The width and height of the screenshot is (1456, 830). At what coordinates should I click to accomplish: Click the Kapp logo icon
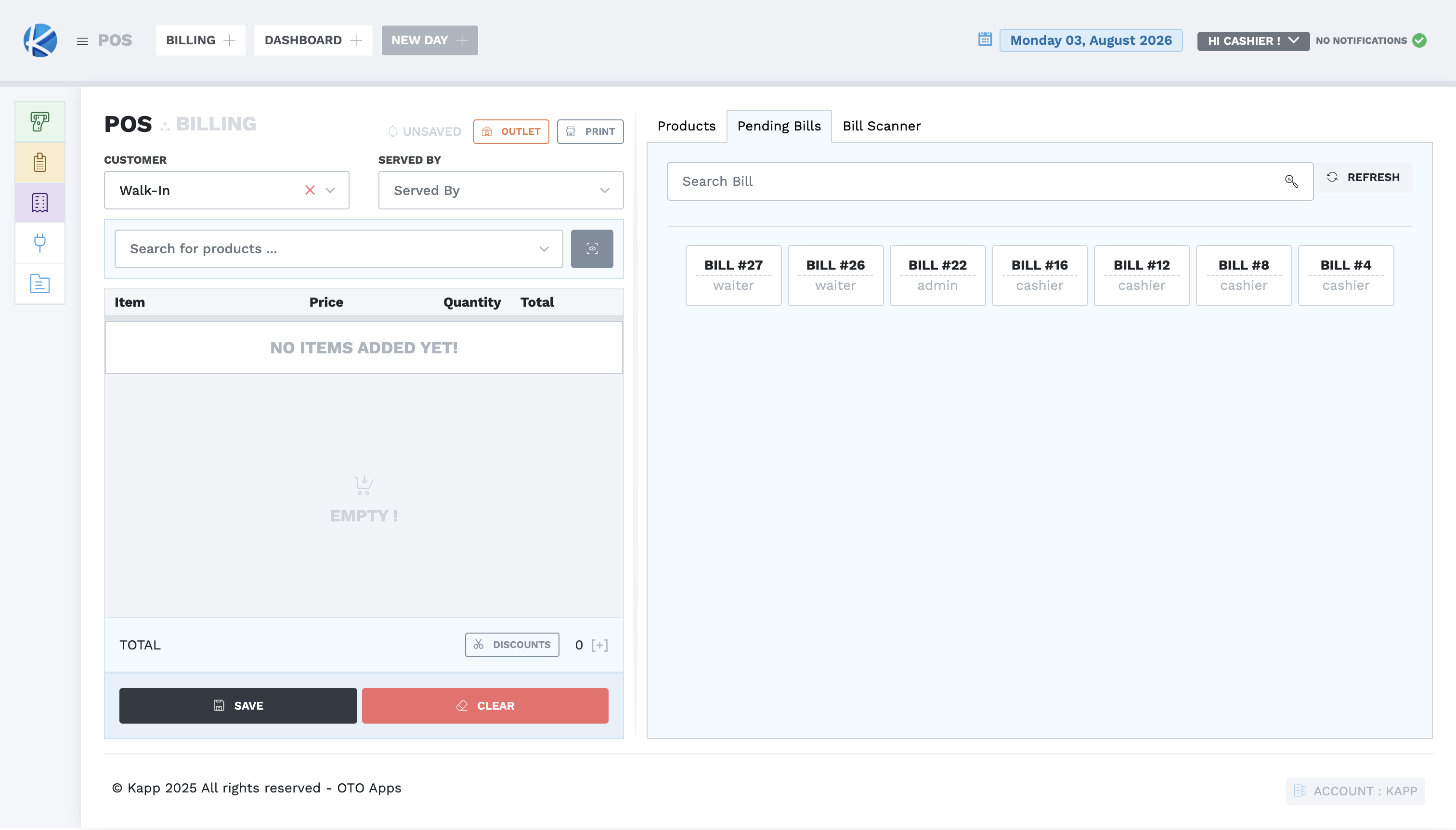[x=40, y=40]
